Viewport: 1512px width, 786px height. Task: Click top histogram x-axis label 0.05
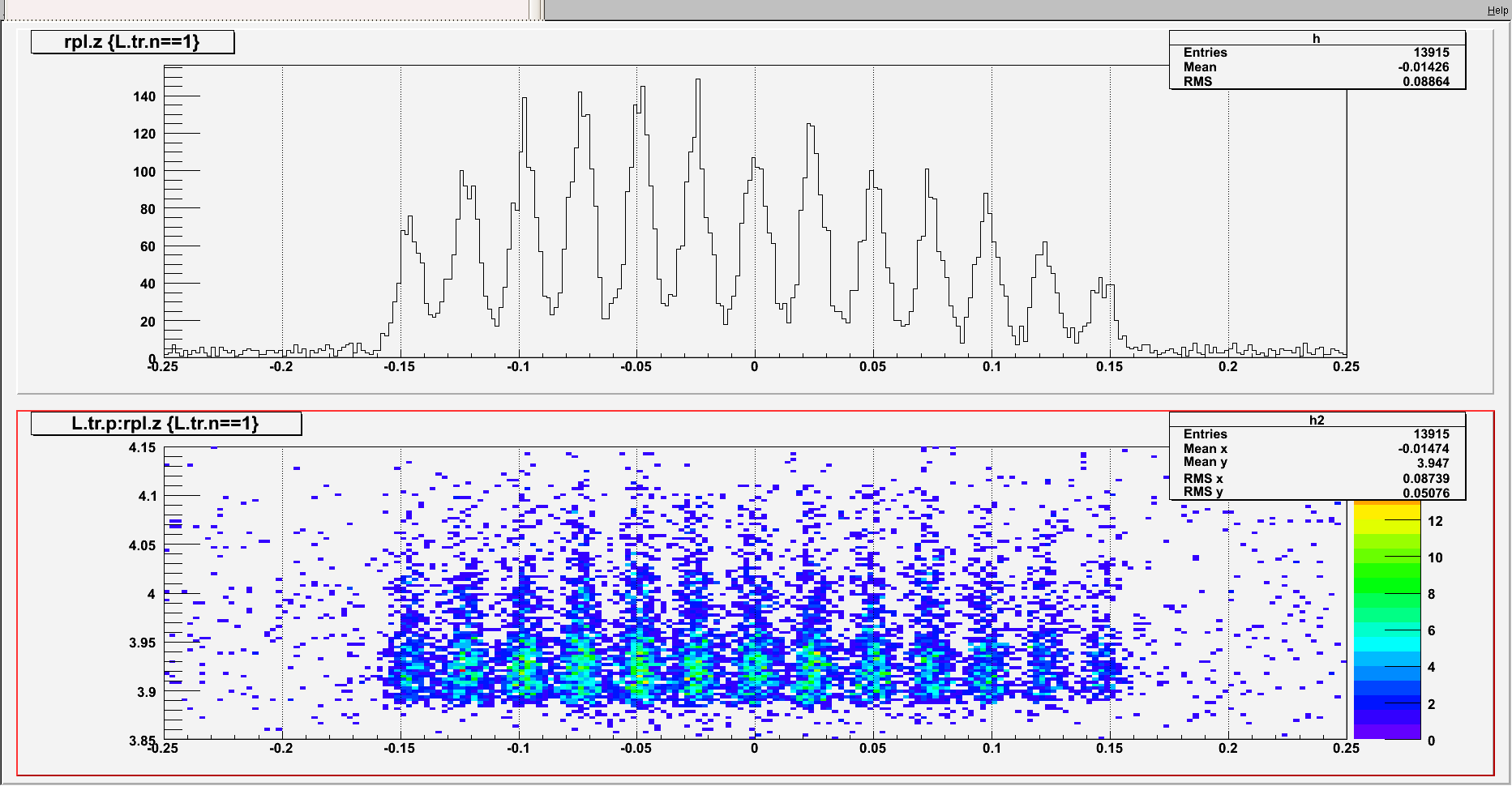(x=873, y=367)
